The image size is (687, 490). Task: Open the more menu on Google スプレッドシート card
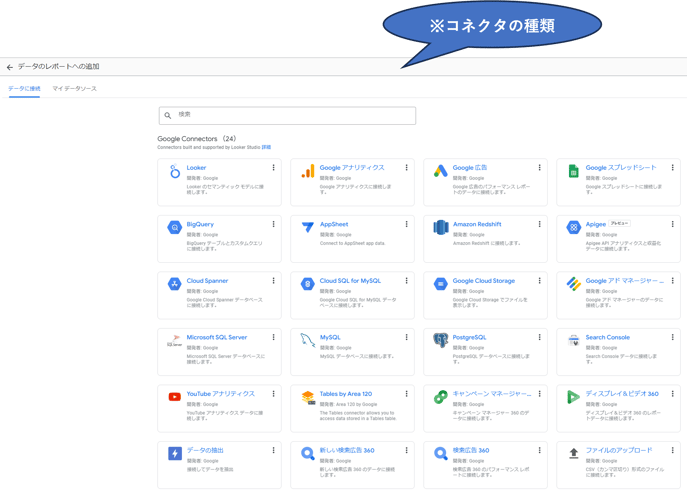(x=673, y=167)
